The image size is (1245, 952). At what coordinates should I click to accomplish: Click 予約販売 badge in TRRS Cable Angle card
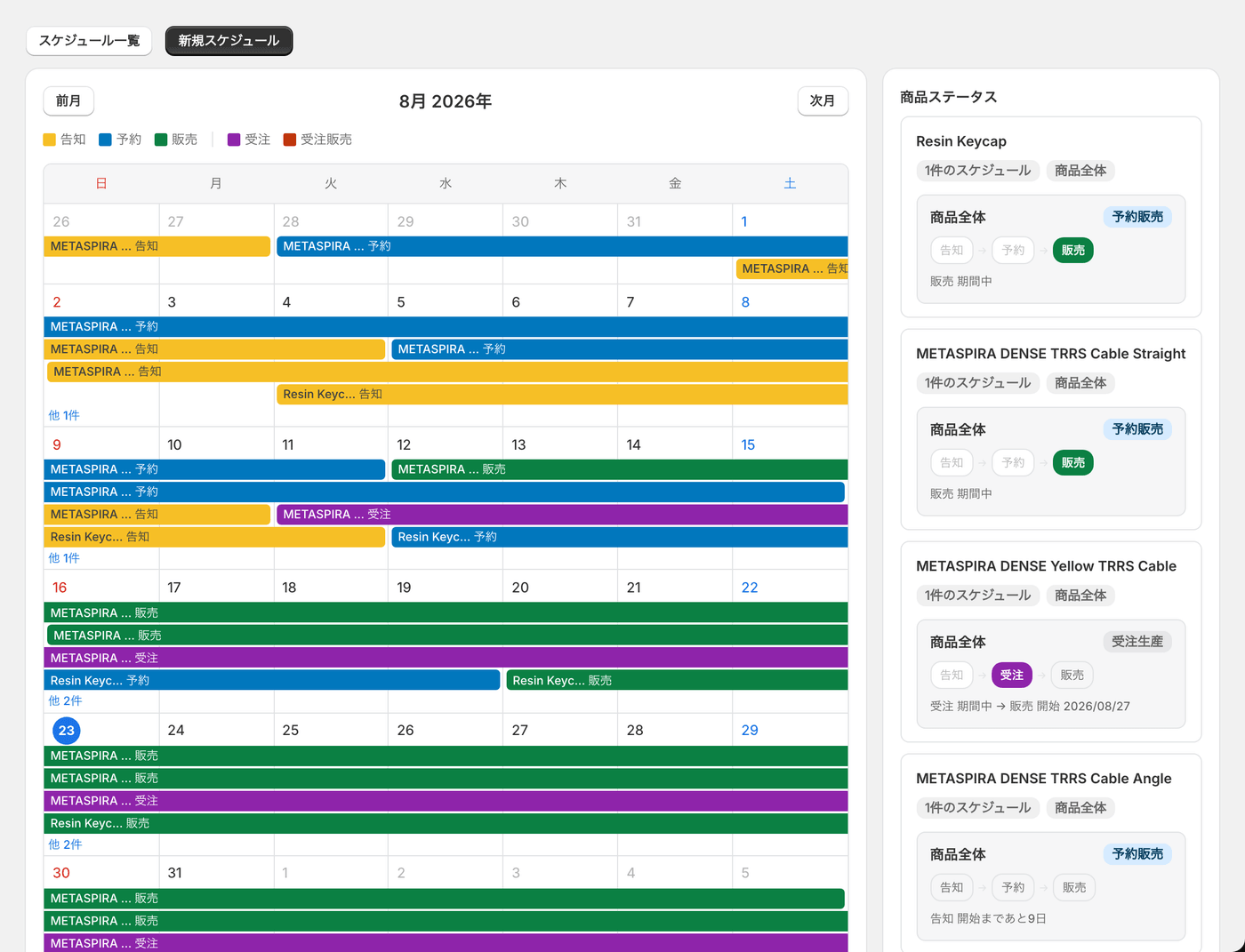(x=1137, y=854)
